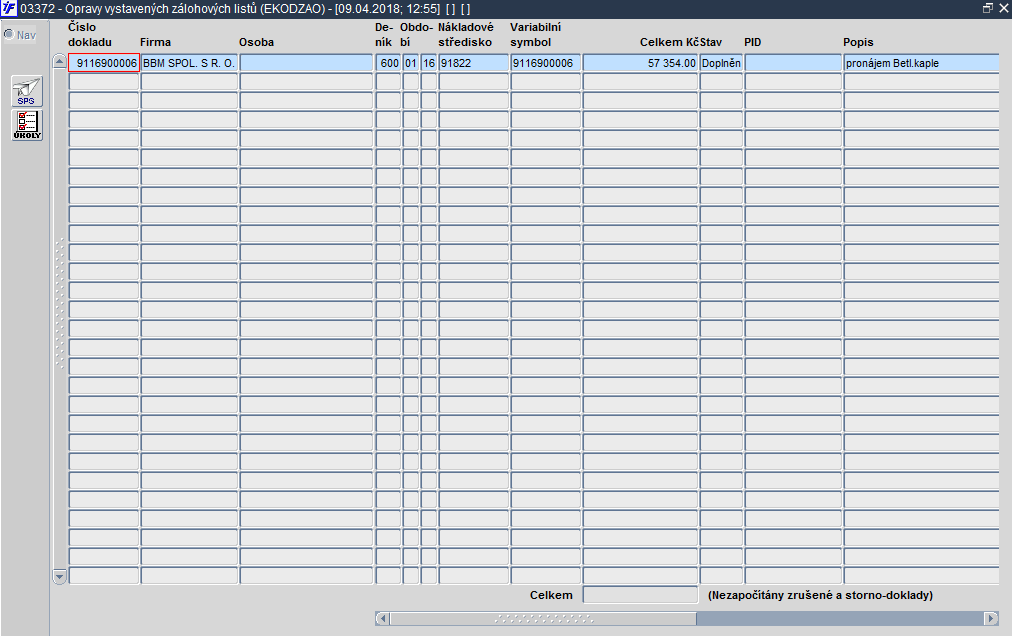Click the vertical scroll up arrow
Image resolution: width=1012 pixels, height=636 pixels.
tap(59, 62)
